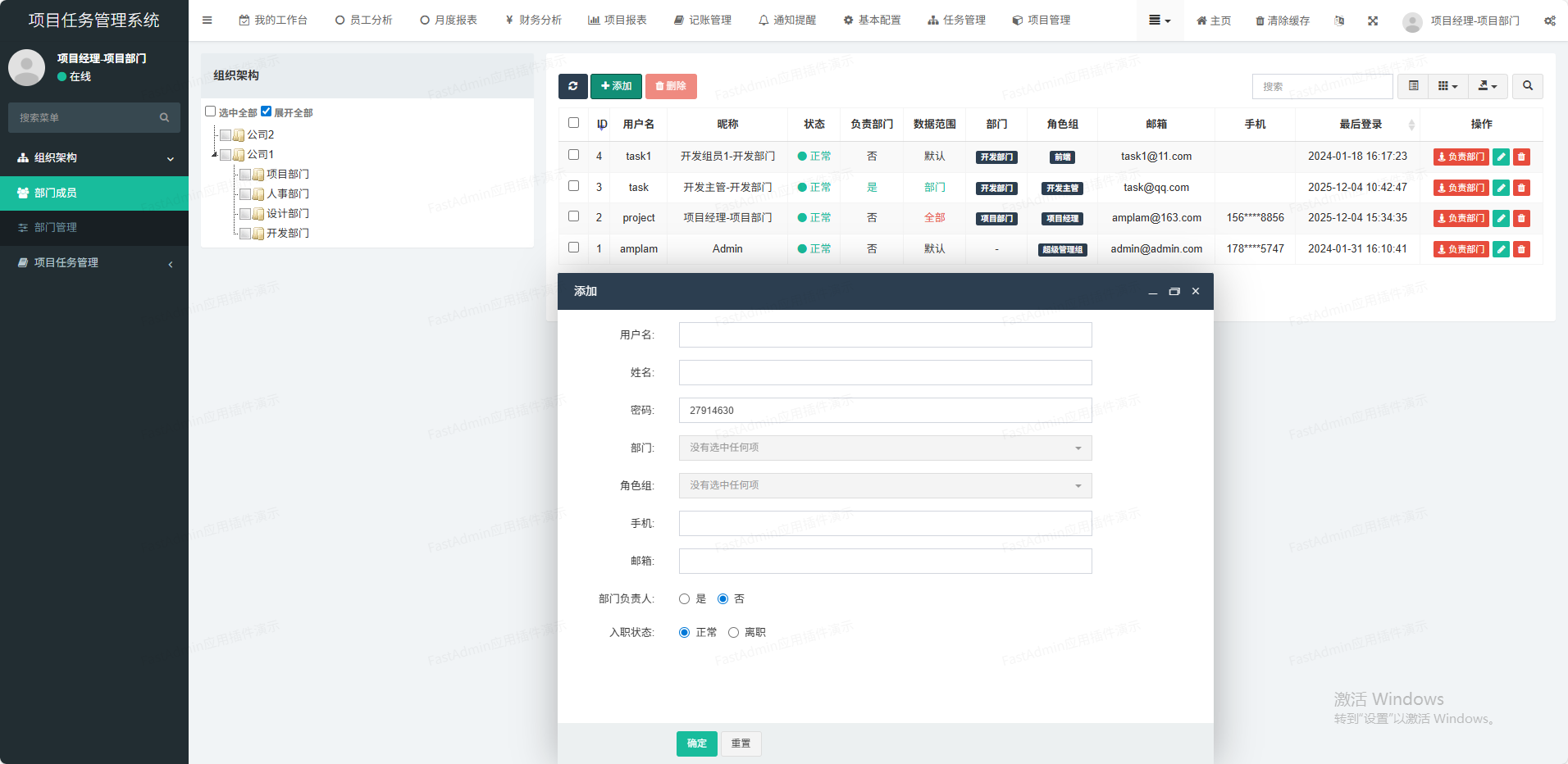This screenshot has height=764, width=1568.
Task: Enter fullscreen using the expand arrows icon
Action: (1373, 20)
